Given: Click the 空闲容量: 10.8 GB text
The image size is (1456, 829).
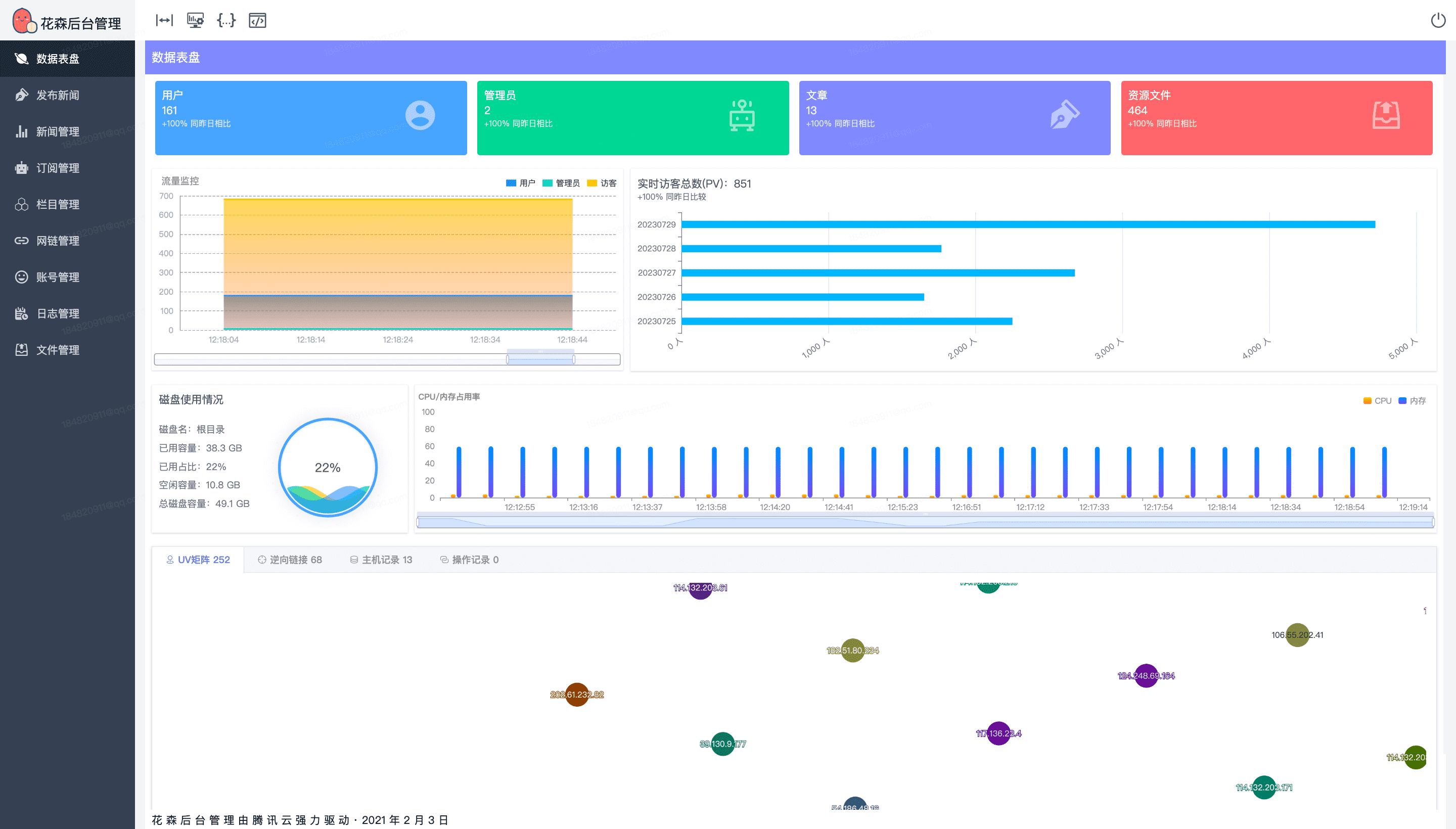Looking at the screenshot, I should pos(199,485).
